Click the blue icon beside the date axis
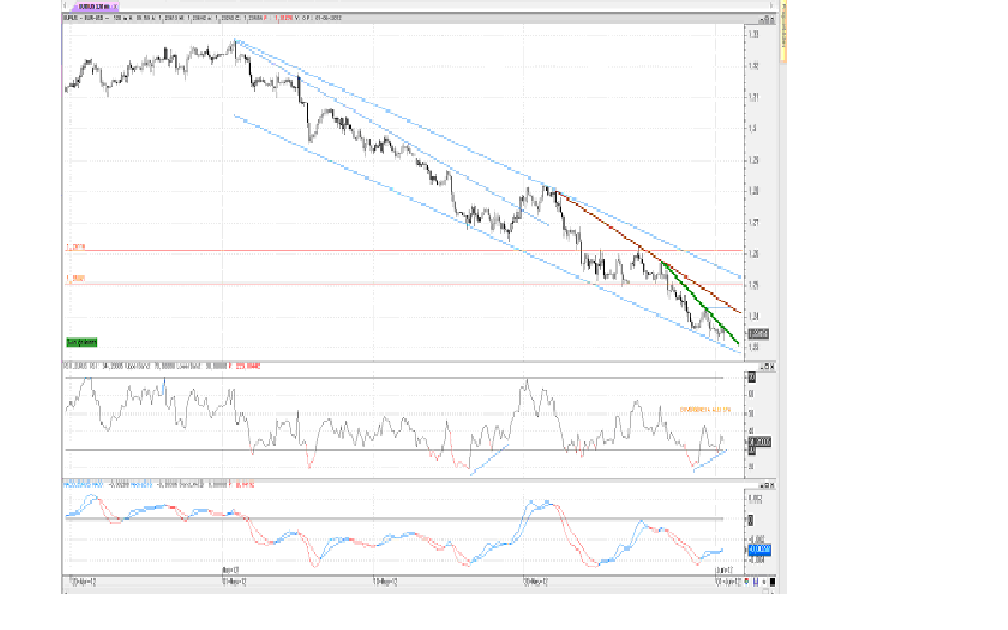The height and width of the screenshot is (630, 1008). pyautogui.click(x=755, y=582)
